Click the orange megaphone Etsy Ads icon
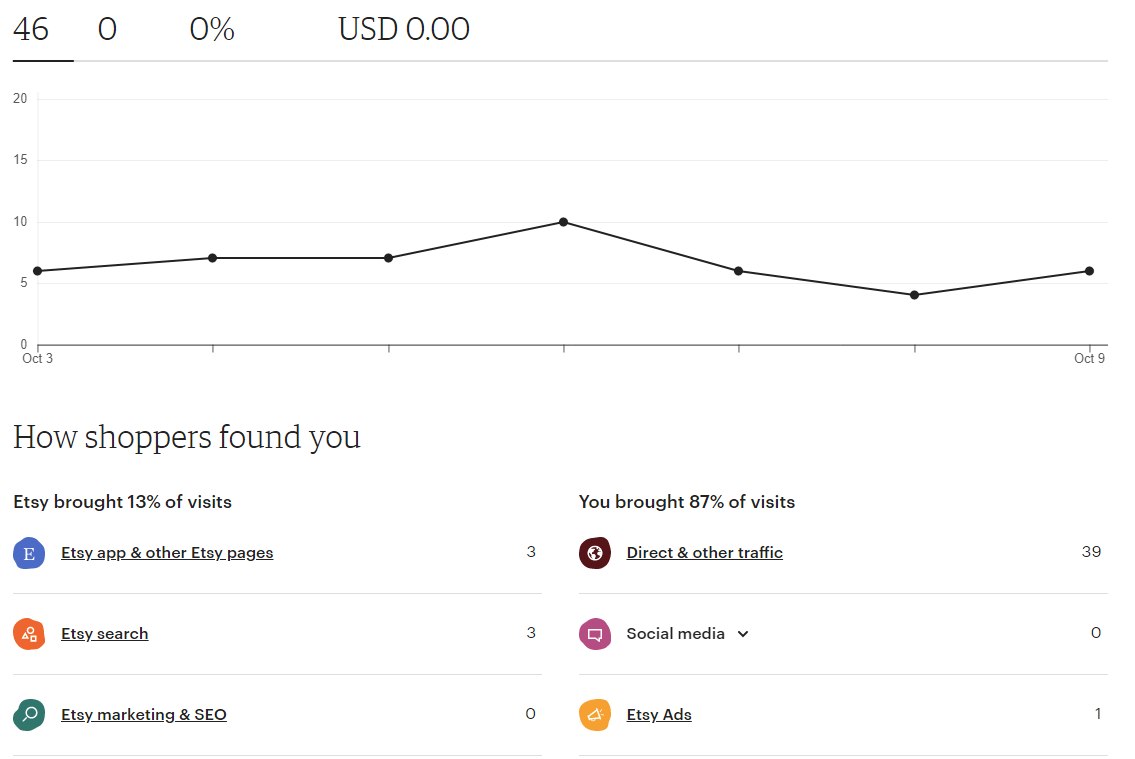 point(595,715)
